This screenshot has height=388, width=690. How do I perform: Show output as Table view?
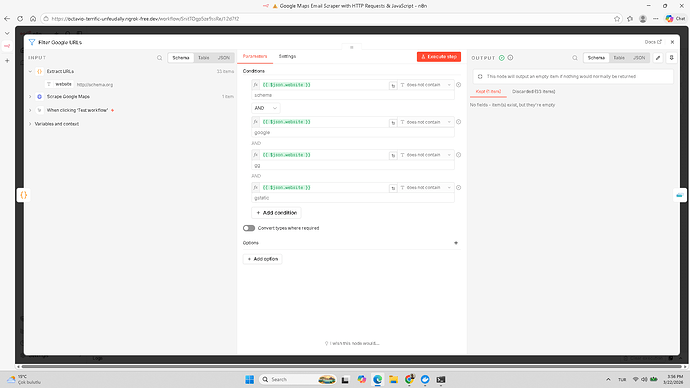pyautogui.click(x=619, y=58)
